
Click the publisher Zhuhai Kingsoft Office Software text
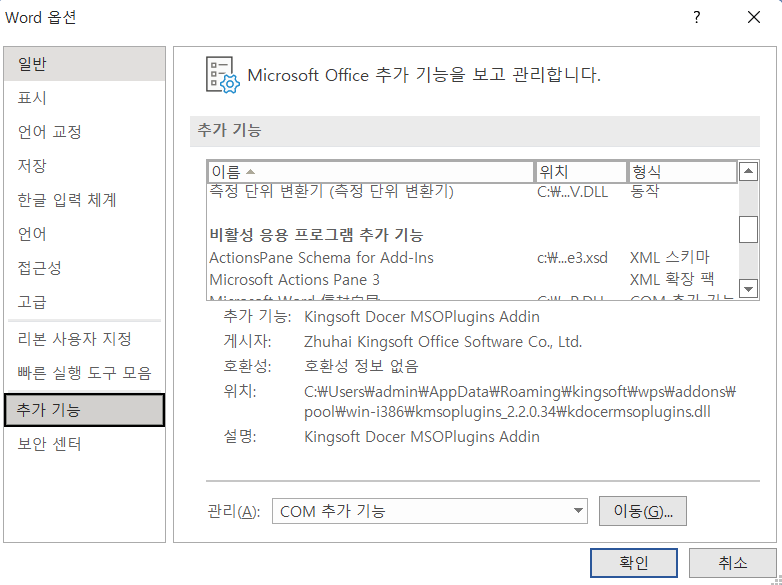(x=443, y=342)
